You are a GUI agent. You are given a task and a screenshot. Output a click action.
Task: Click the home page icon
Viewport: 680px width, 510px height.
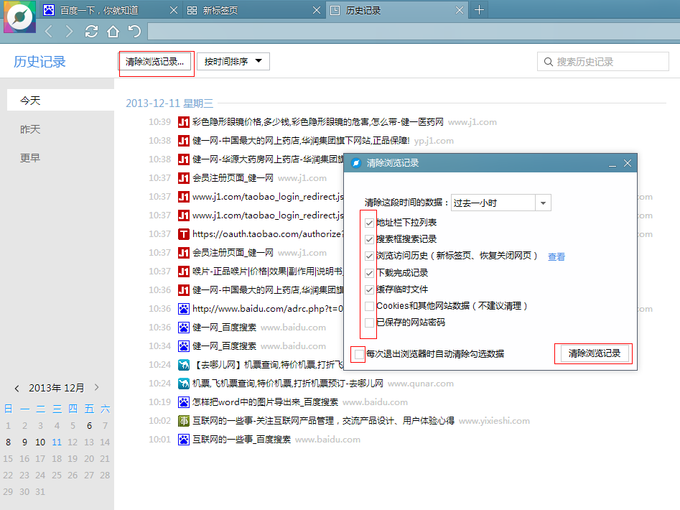coord(113,31)
